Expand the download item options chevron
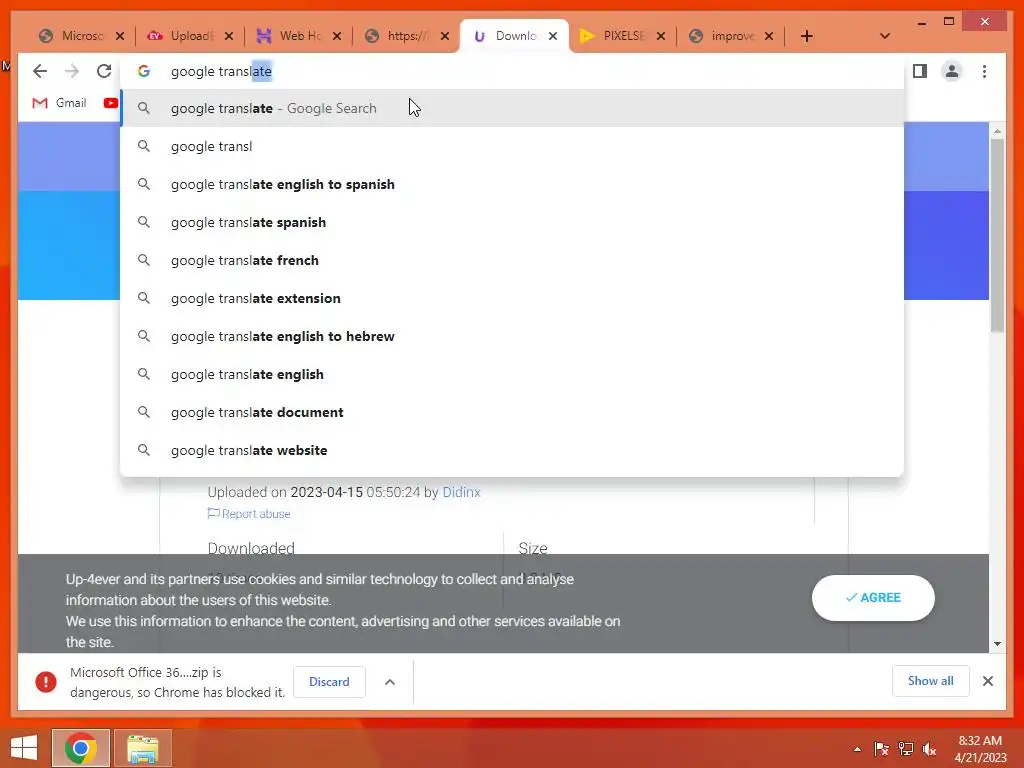The image size is (1024, 768). click(x=390, y=682)
